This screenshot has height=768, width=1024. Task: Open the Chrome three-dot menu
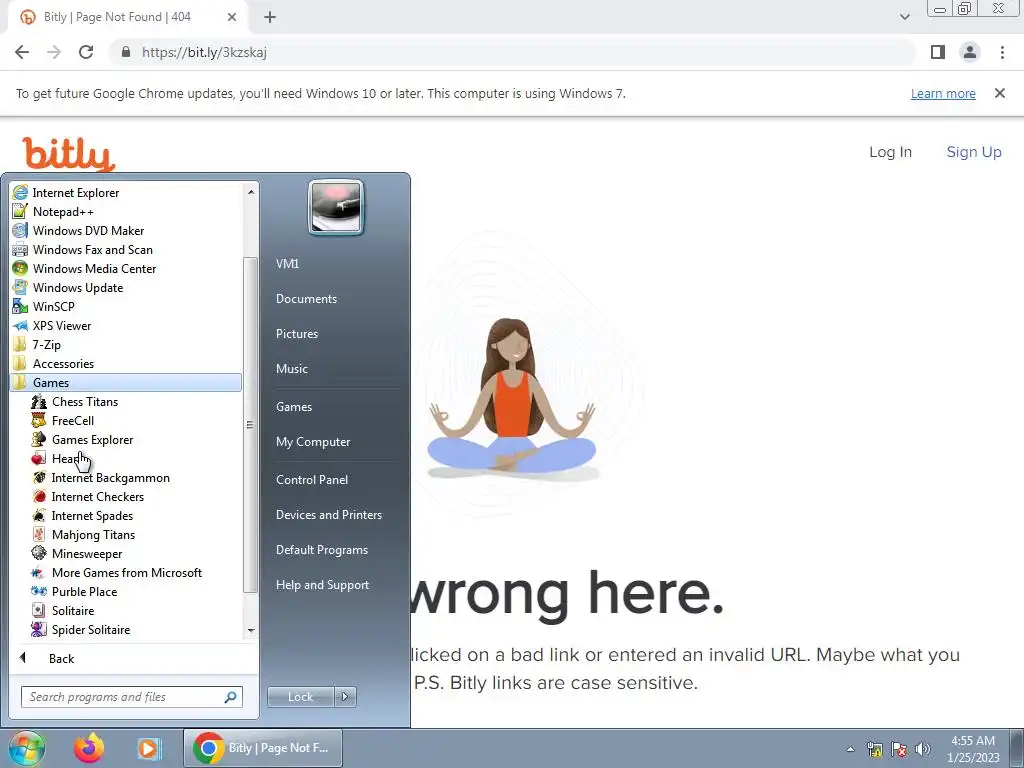1002,52
